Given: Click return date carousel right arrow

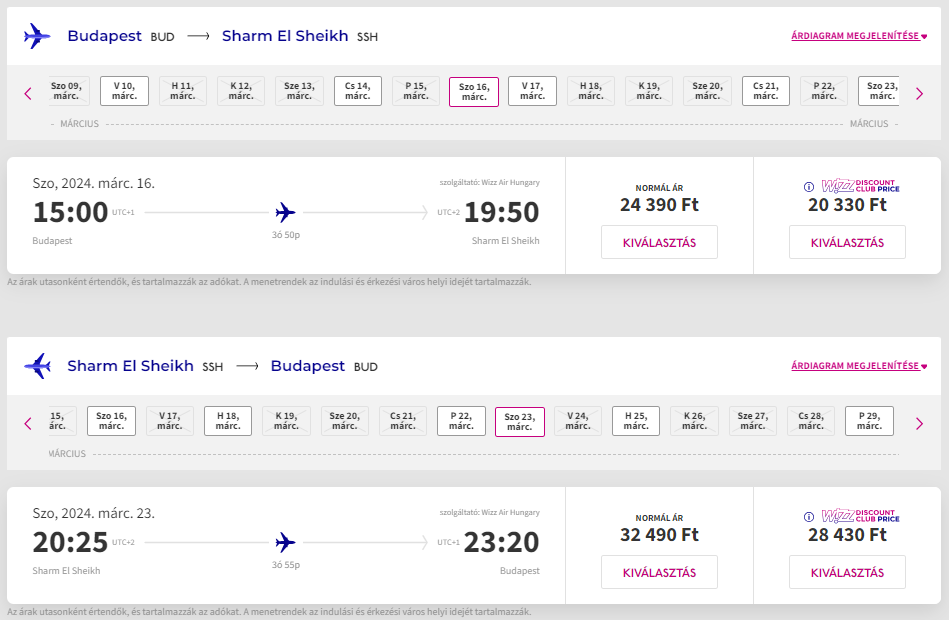Looking at the screenshot, I should pyautogui.click(x=919, y=423).
